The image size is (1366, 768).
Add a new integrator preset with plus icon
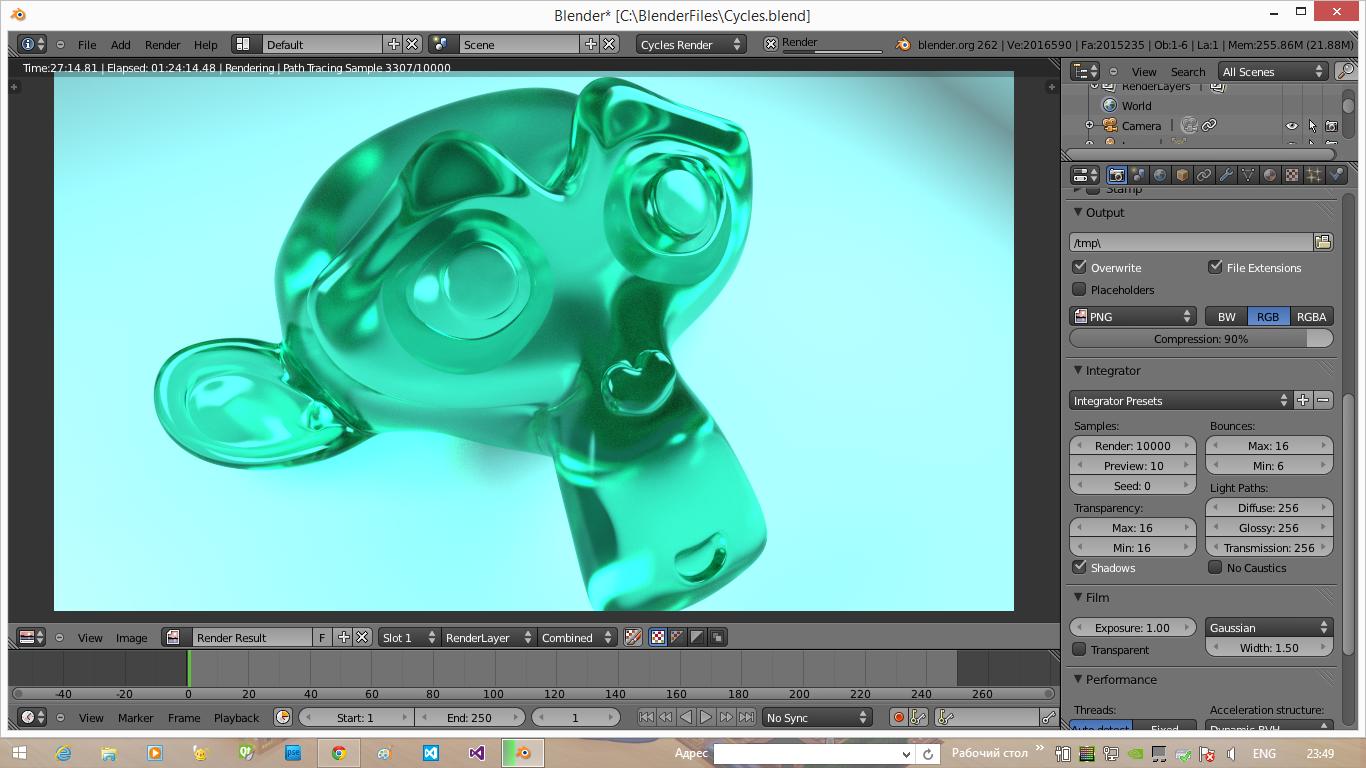point(1303,400)
